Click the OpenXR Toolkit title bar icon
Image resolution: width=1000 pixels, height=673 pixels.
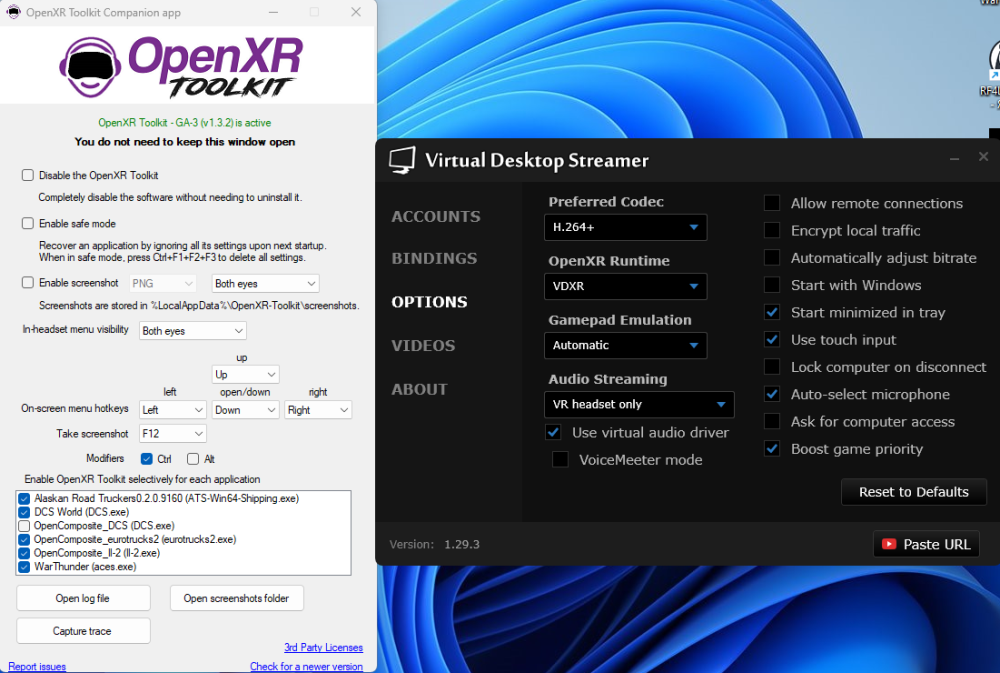[x=13, y=12]
